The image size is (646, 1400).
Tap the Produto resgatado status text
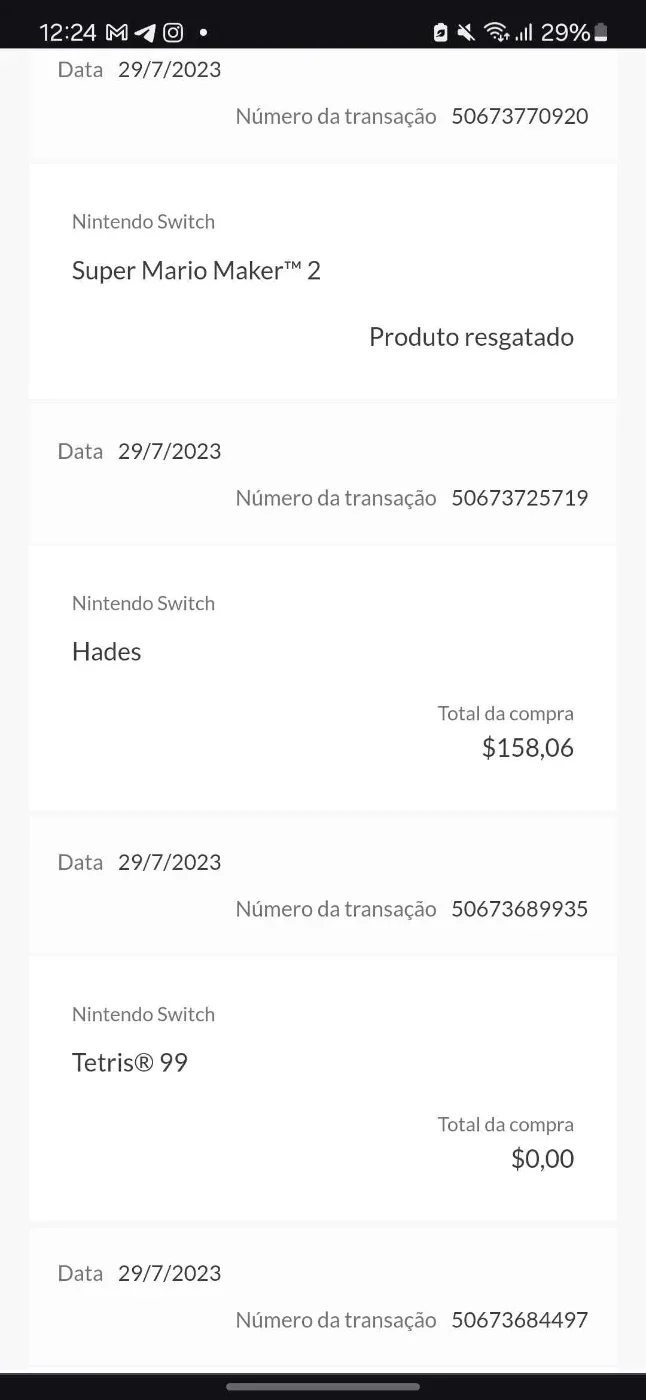[471, 337]
